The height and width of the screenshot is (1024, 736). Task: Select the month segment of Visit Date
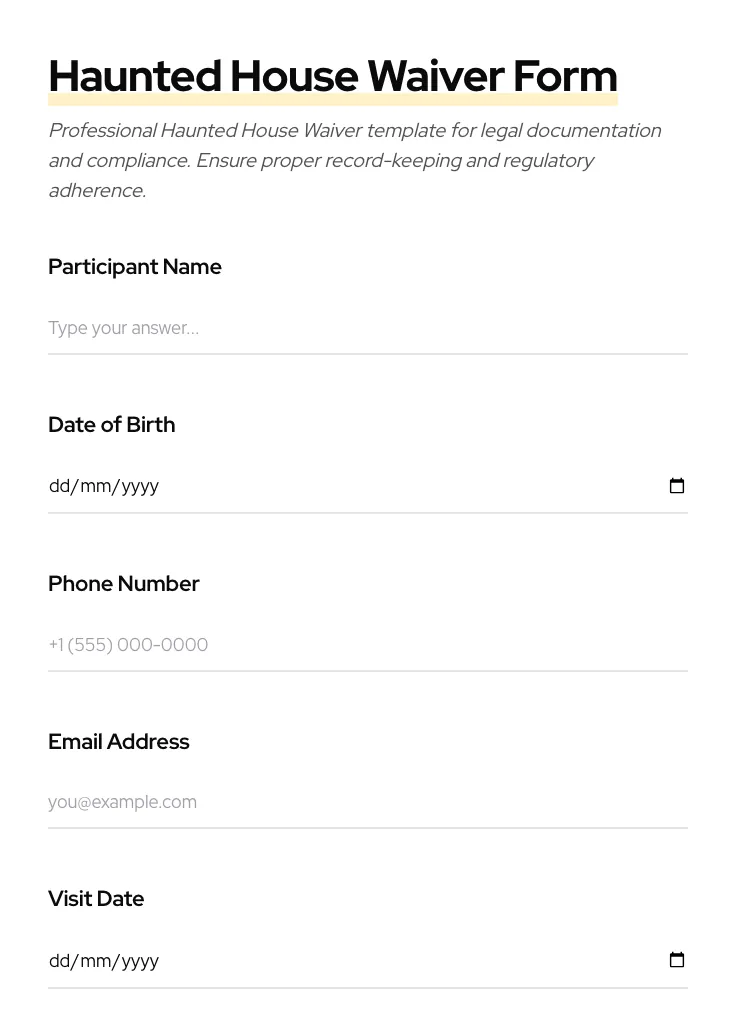tap(93, 961)
